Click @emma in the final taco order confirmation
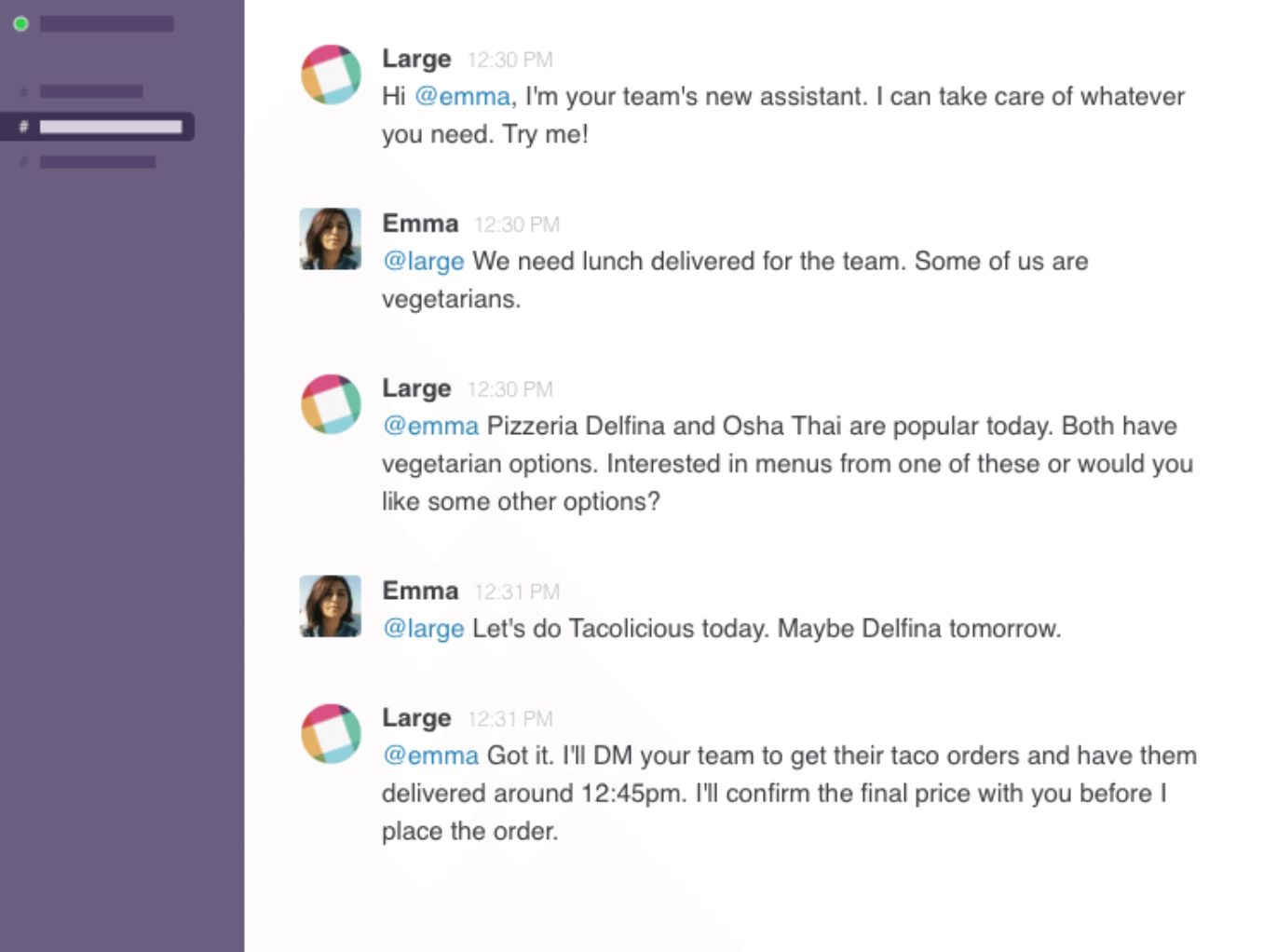This screenshot has height=952, width=1263. [x=430, y=755]
